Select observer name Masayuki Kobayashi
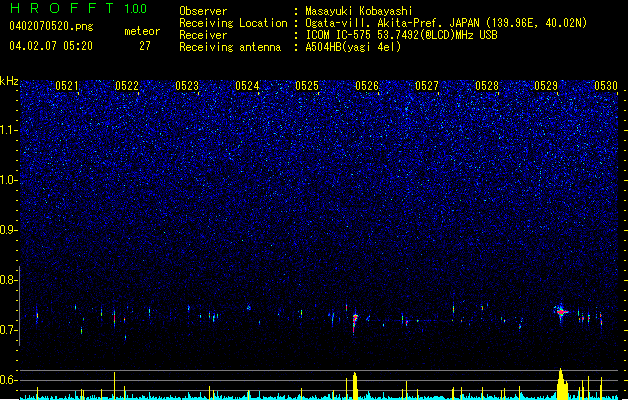 359,11
